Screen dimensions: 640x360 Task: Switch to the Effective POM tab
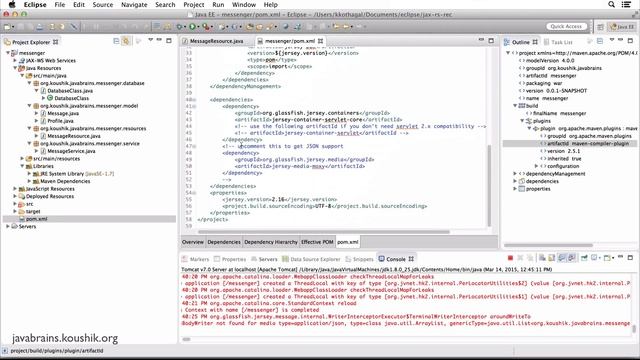point(317,242)
